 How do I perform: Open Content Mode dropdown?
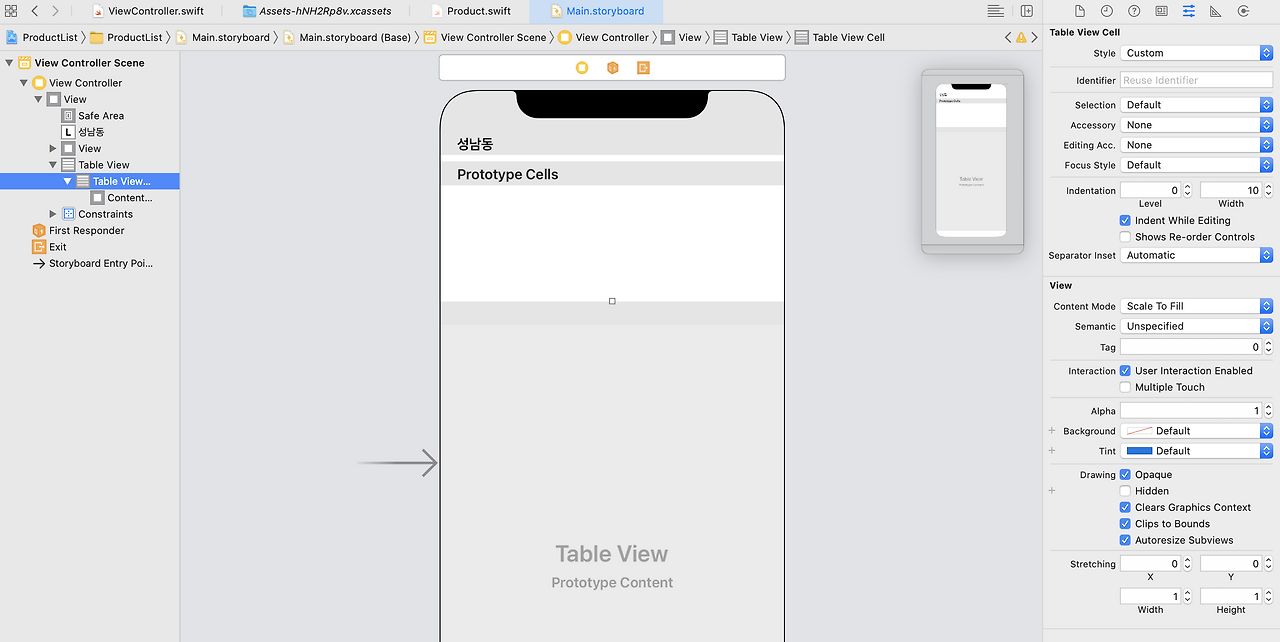(x=1196, y=306)
